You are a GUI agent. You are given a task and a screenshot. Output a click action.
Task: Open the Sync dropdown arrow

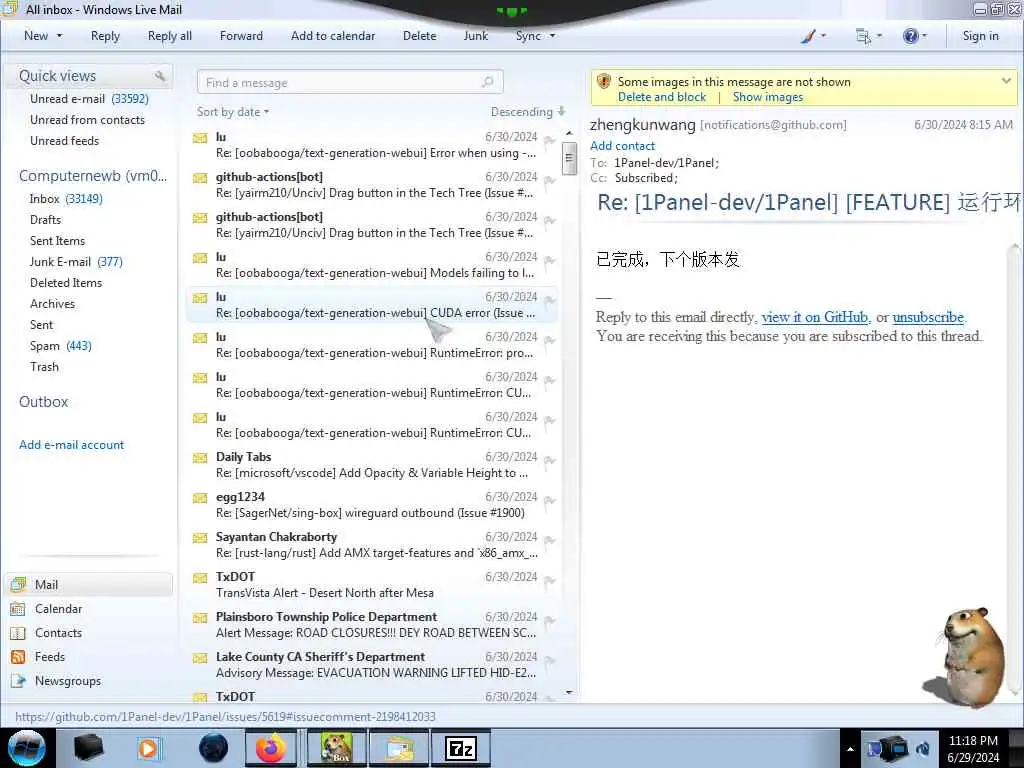click(552, 36)
